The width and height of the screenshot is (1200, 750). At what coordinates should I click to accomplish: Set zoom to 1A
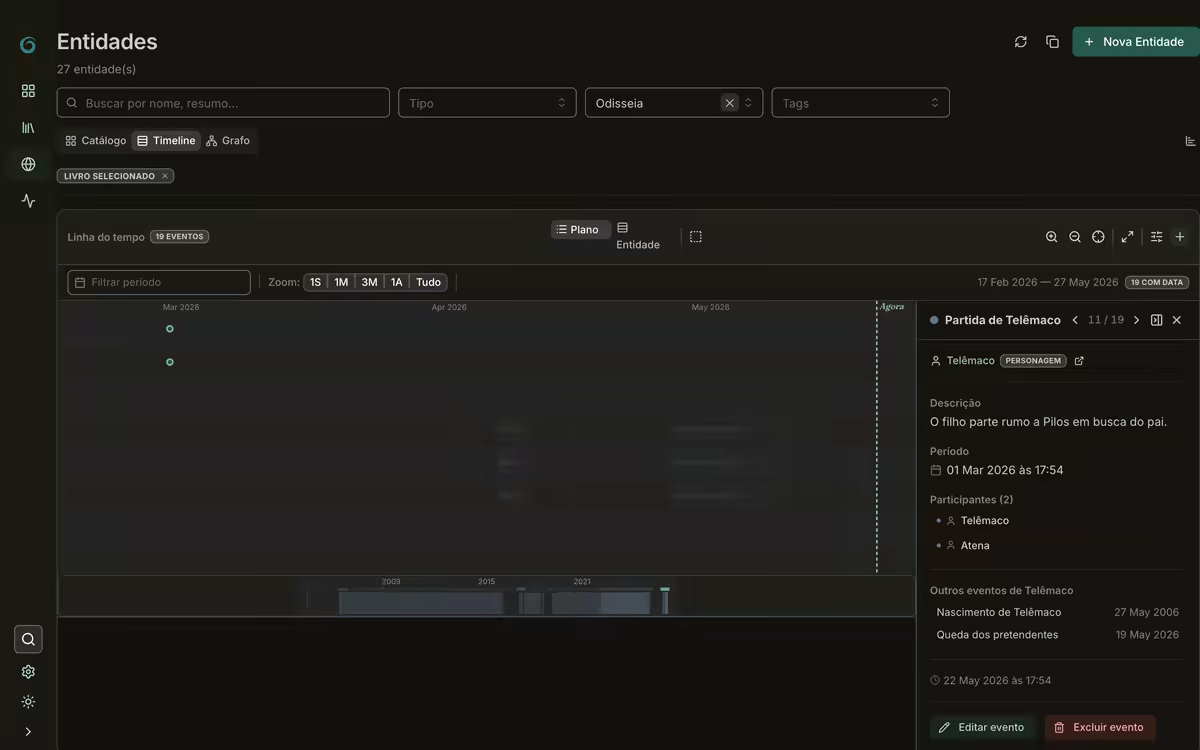click(397, 282)
